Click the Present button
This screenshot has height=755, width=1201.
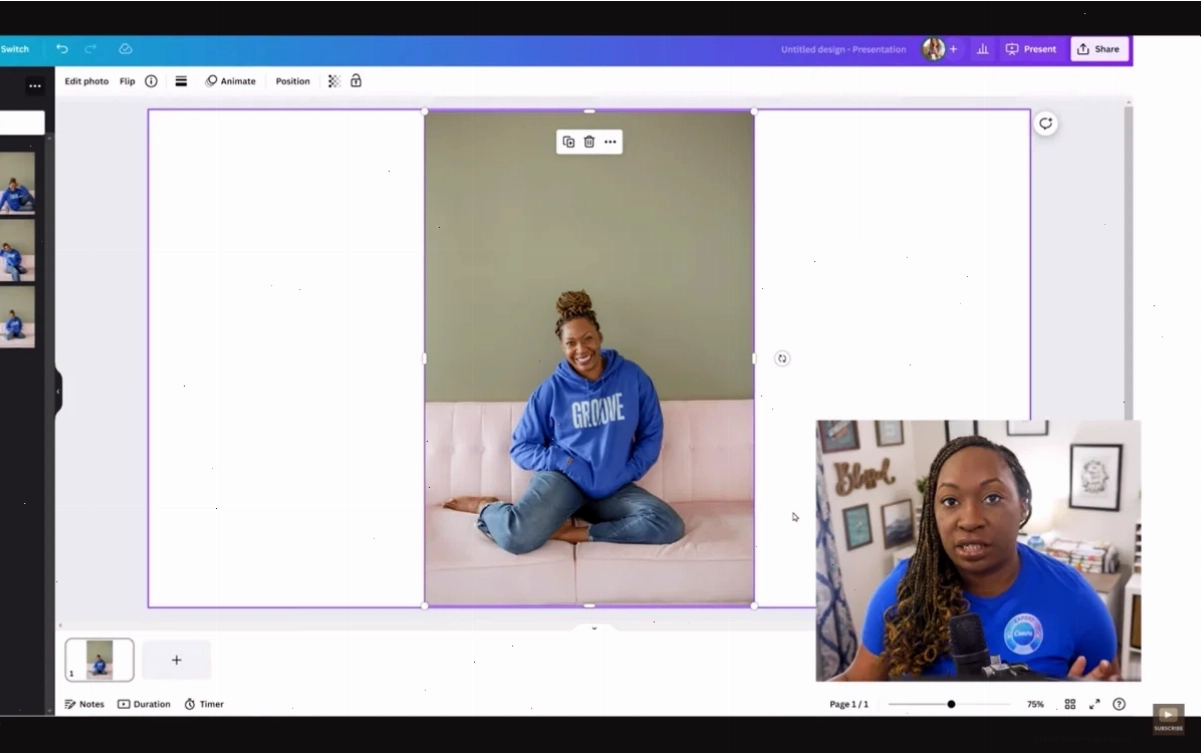pyautogui.click(x=1031, y=49)
